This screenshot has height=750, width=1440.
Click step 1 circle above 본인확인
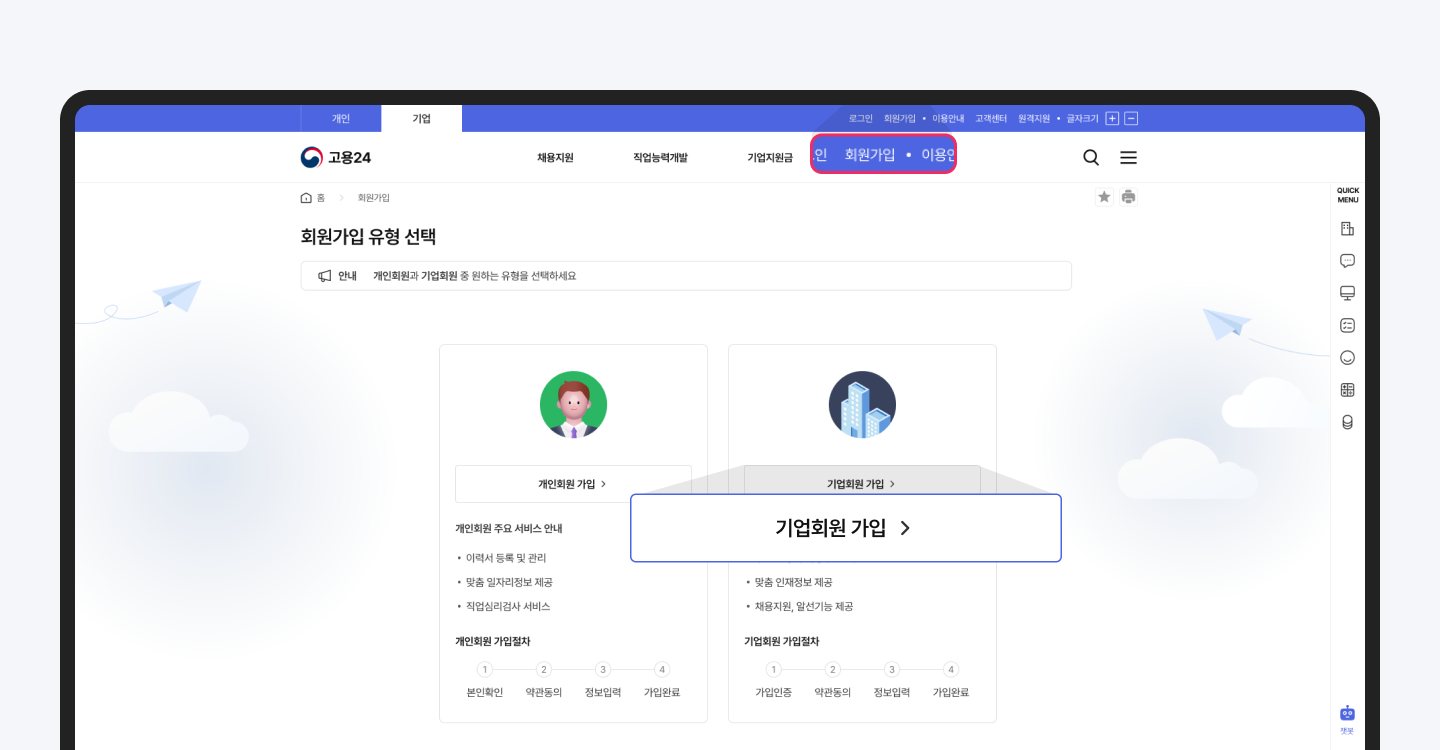tap(485, 670)
